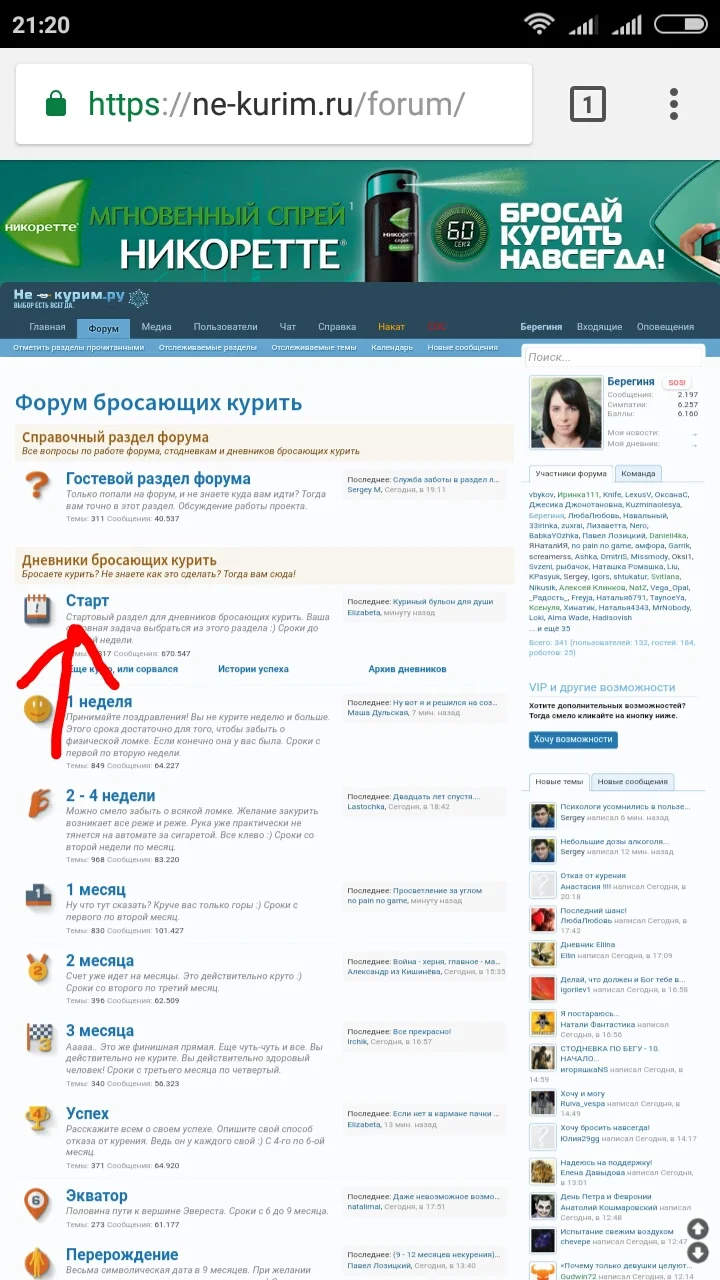Open the Экватор forum section
The image size is (720, 1280).
click(96, 1196)
